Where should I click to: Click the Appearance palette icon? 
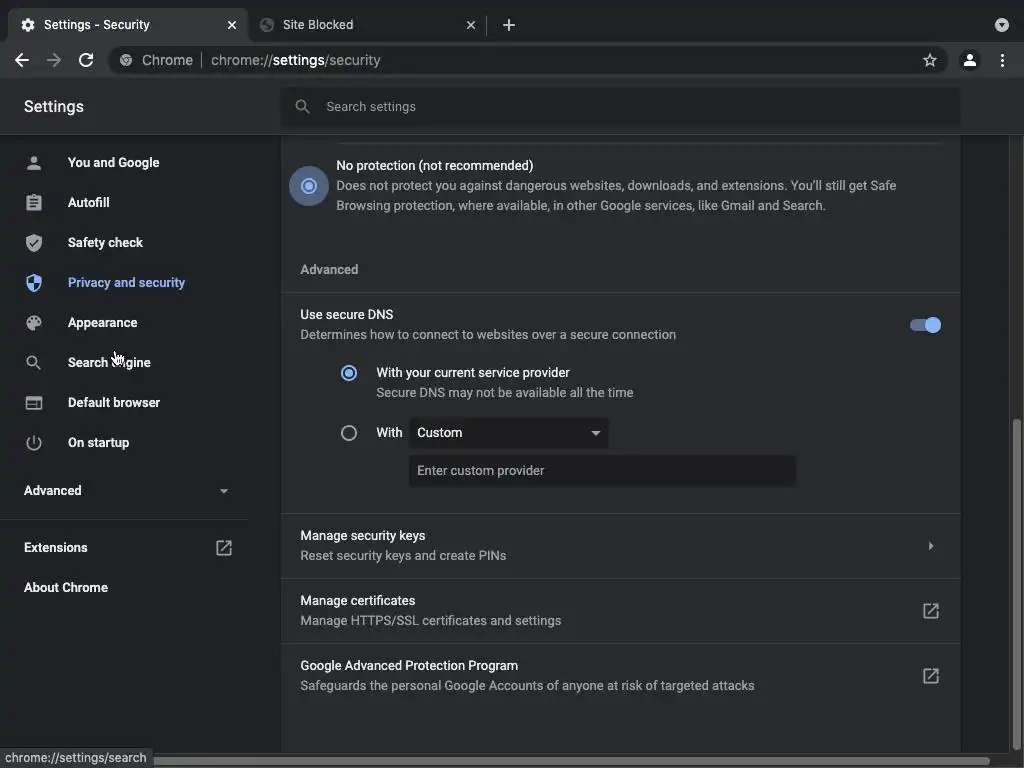(34, 323)
